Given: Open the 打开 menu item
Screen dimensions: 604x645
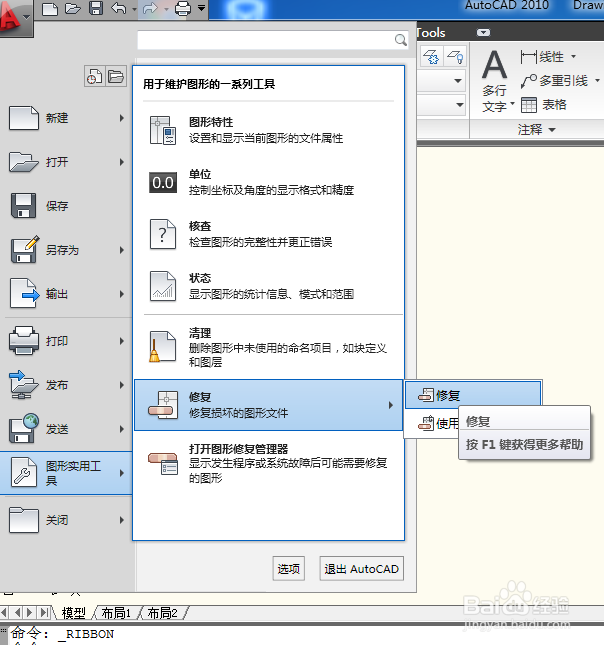Looking at the screenshot, I should pos(66,162).
